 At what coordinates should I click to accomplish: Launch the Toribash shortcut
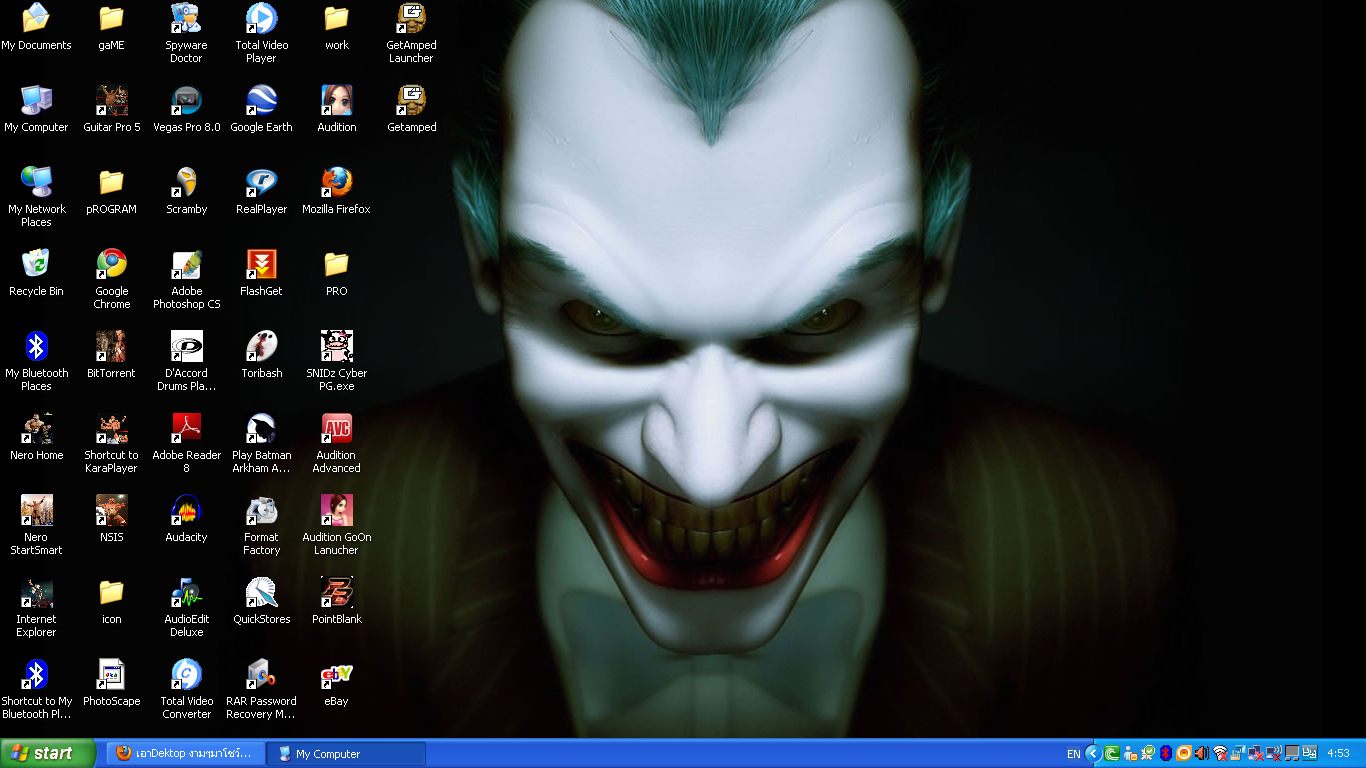pos(261,355)
